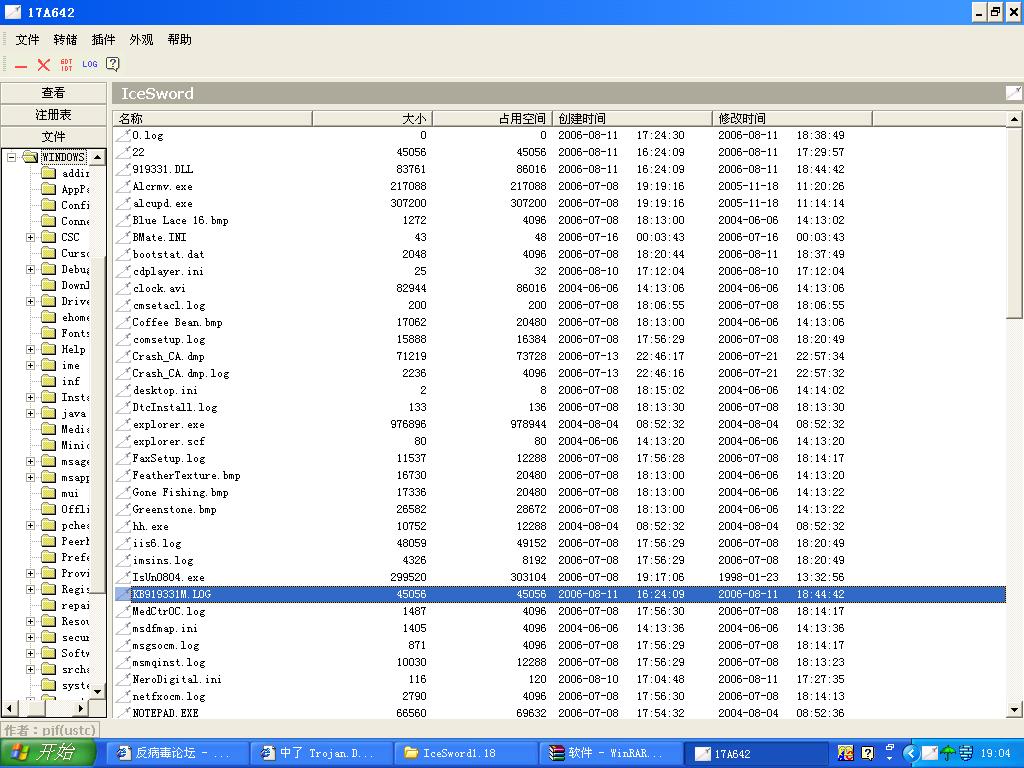Click the 开始 Start button
The image size is (1024, 768).
pyautogui.click(x=47, y=753)
